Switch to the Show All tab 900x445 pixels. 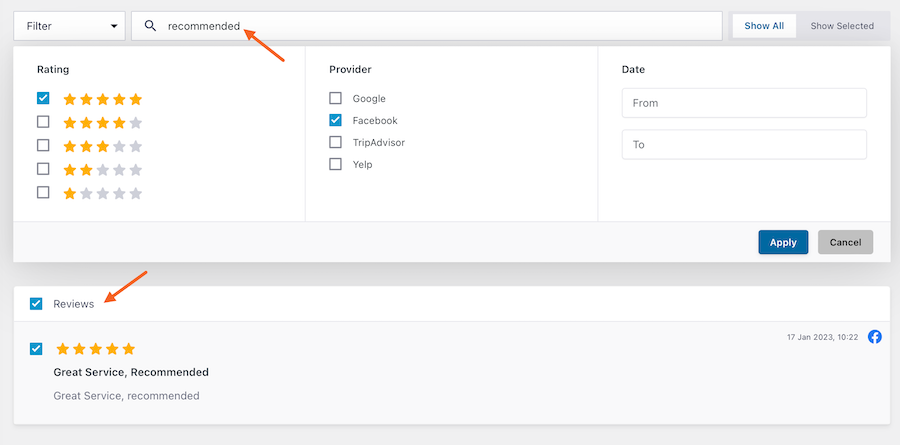(764, 26)
